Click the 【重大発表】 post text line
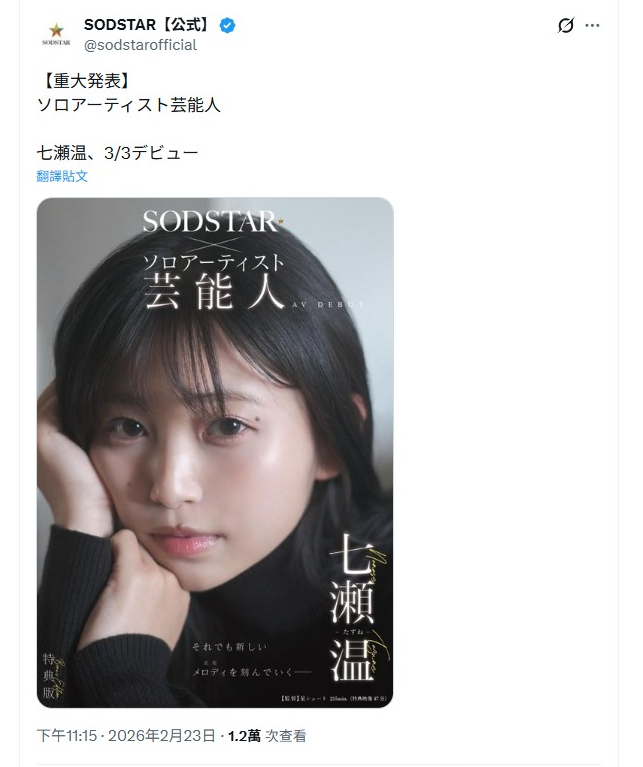 (x=87, y=81)
